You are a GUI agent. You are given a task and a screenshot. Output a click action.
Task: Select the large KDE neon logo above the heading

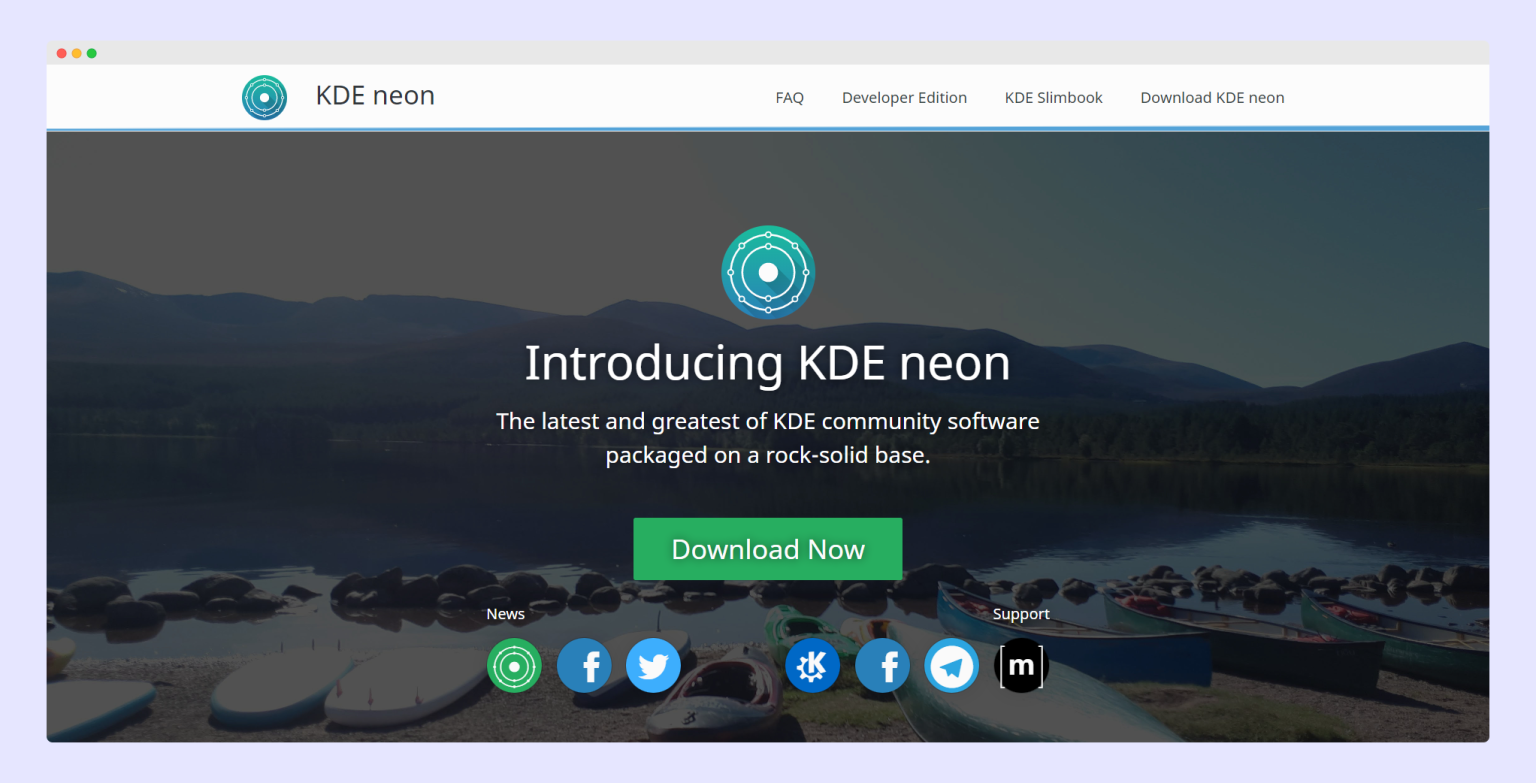pyautogui.click(x=768, y=271)
